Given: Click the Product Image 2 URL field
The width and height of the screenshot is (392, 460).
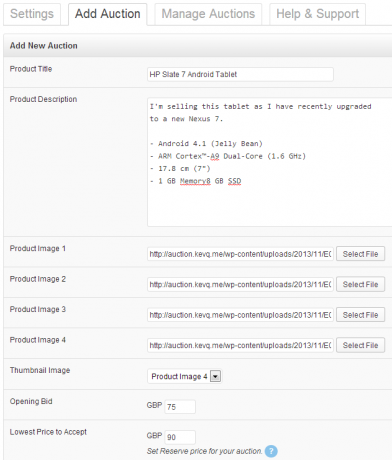Looking at the screenshot, I should click(240, 284).
